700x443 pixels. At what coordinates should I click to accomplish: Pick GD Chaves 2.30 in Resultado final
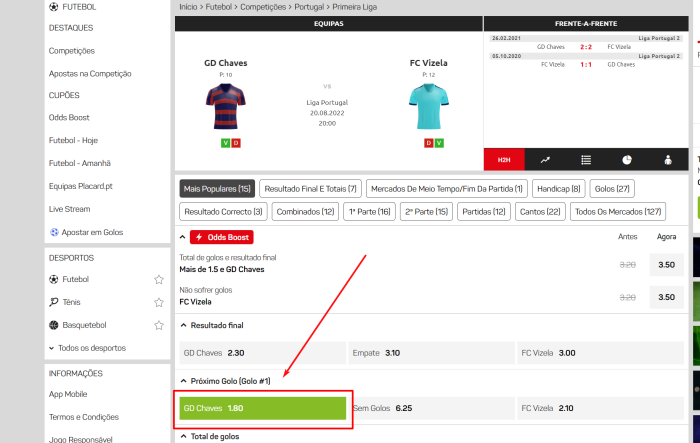coord(262,353)
